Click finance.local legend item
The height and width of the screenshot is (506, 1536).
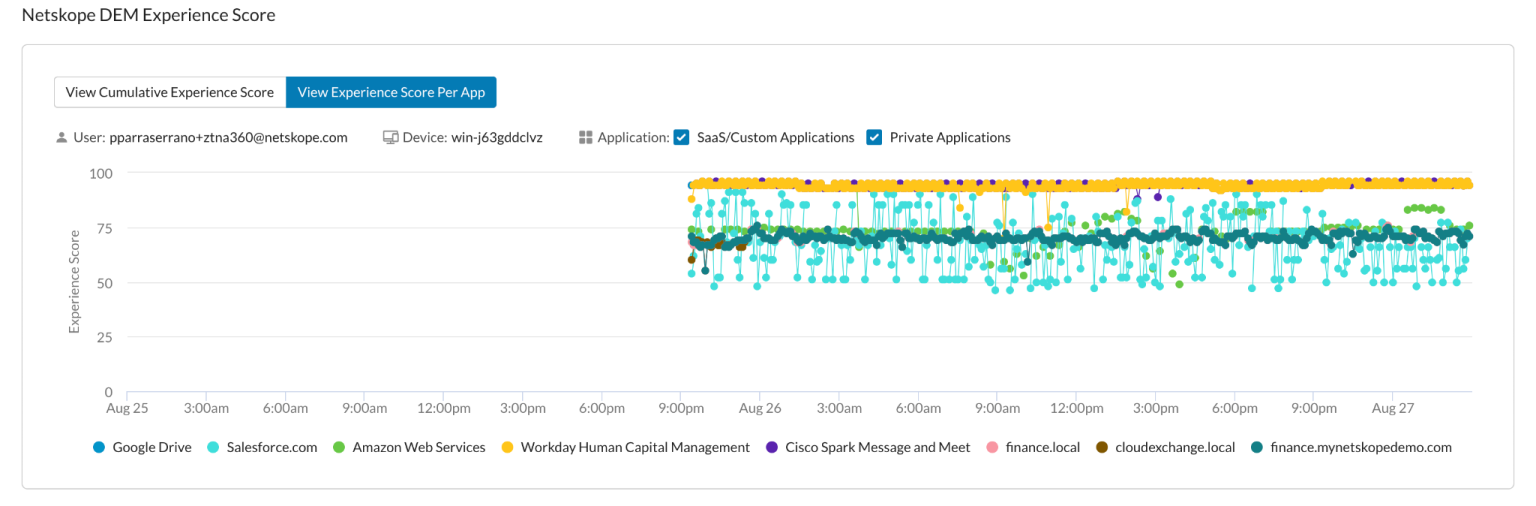click(1042, 448)
